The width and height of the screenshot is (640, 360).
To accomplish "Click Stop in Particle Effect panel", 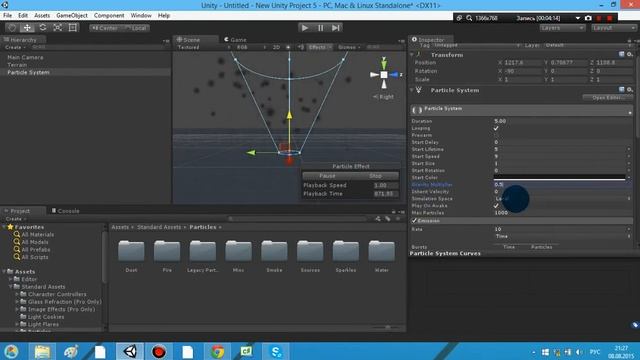I will coord(375,176).
